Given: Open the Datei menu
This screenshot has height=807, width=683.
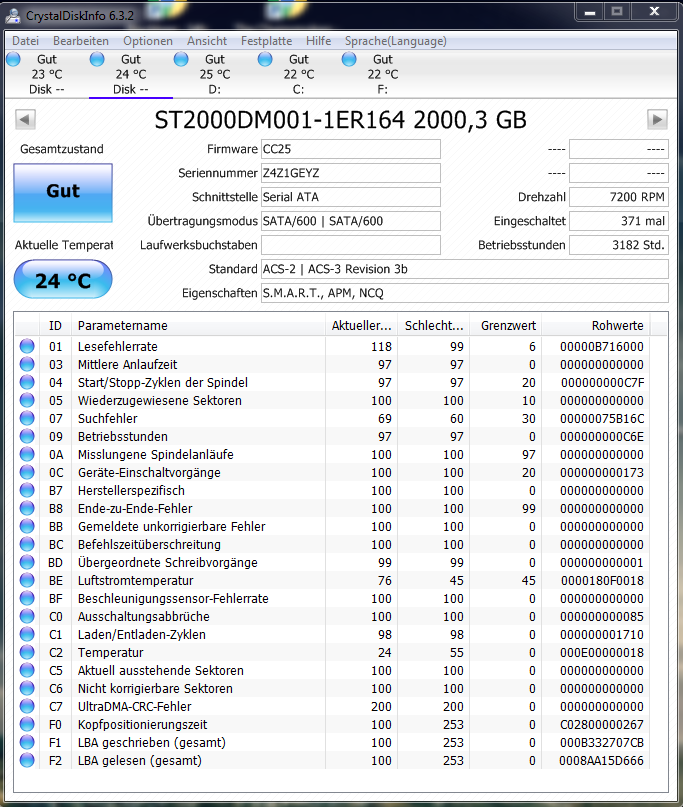Looking at the screenshot, I should tap(25, 41).
